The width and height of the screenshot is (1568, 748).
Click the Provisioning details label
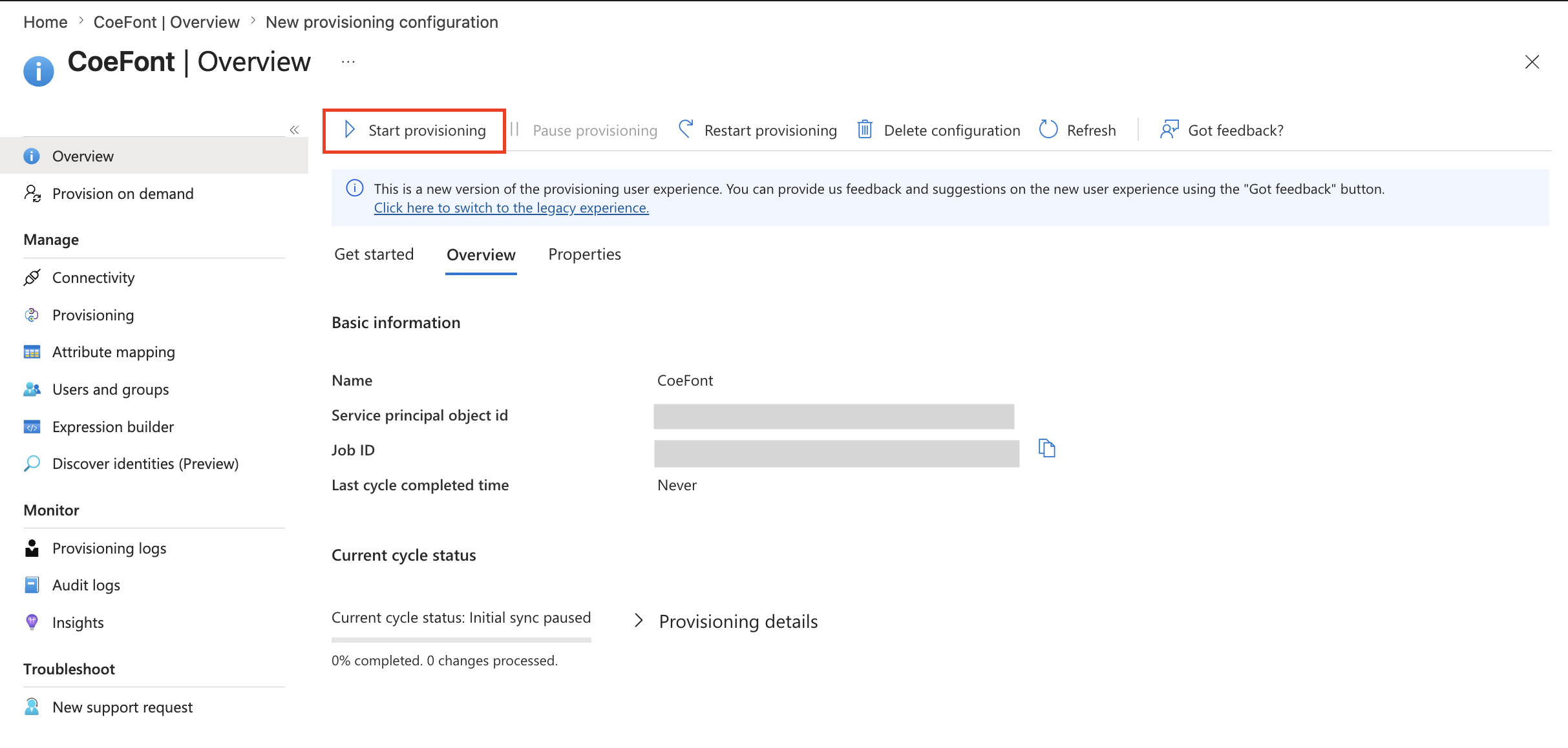[738, 621]
